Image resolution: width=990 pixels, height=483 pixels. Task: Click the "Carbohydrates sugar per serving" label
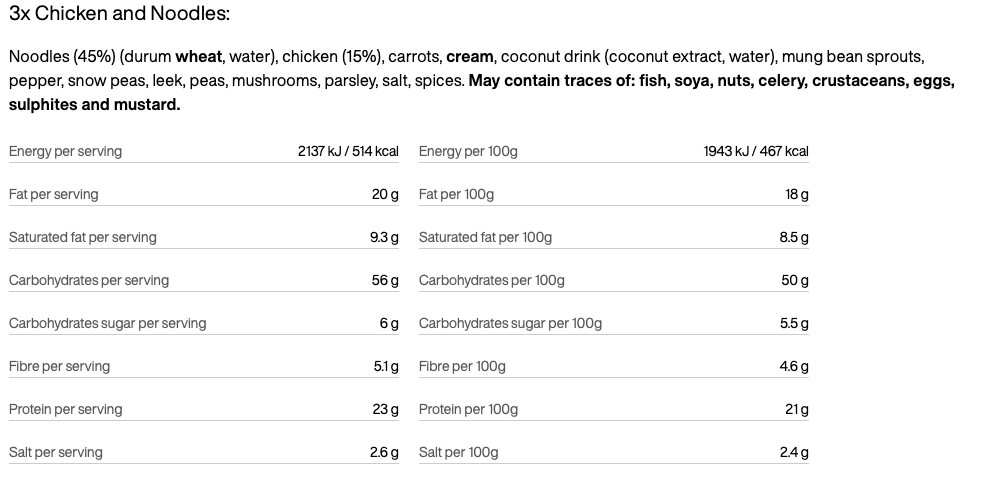108,324
